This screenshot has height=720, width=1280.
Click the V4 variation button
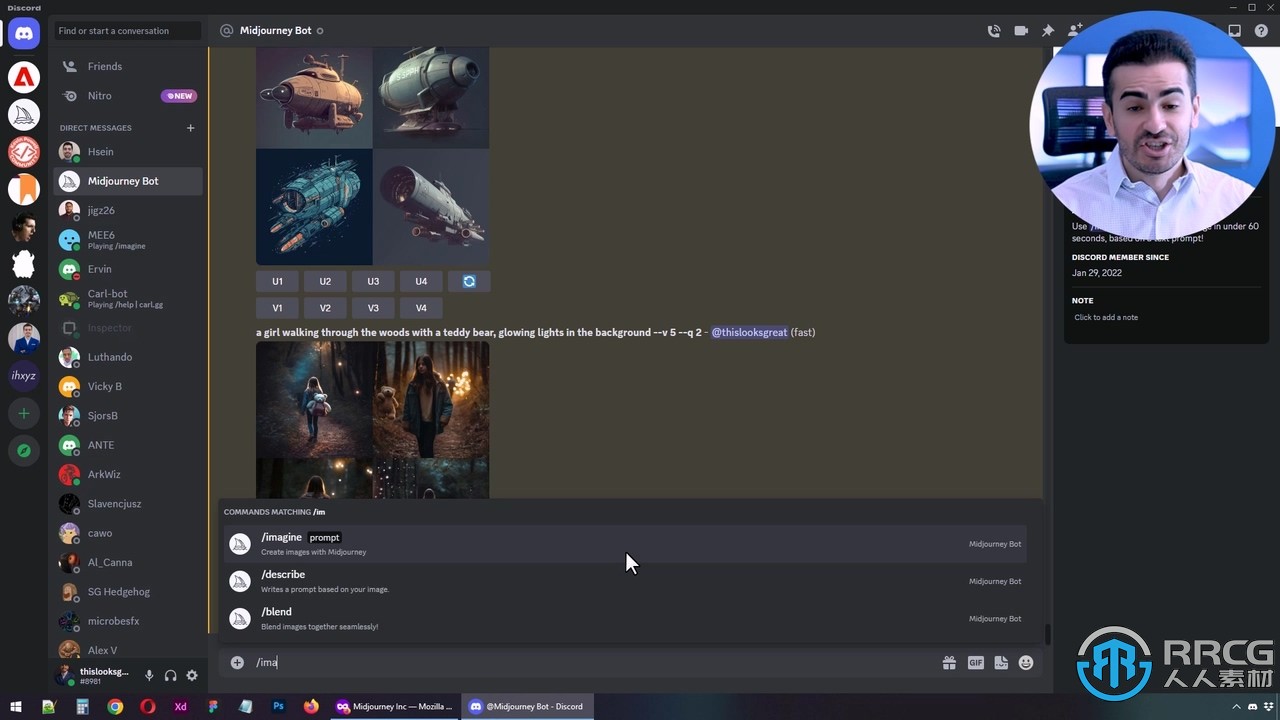point(421,308)
